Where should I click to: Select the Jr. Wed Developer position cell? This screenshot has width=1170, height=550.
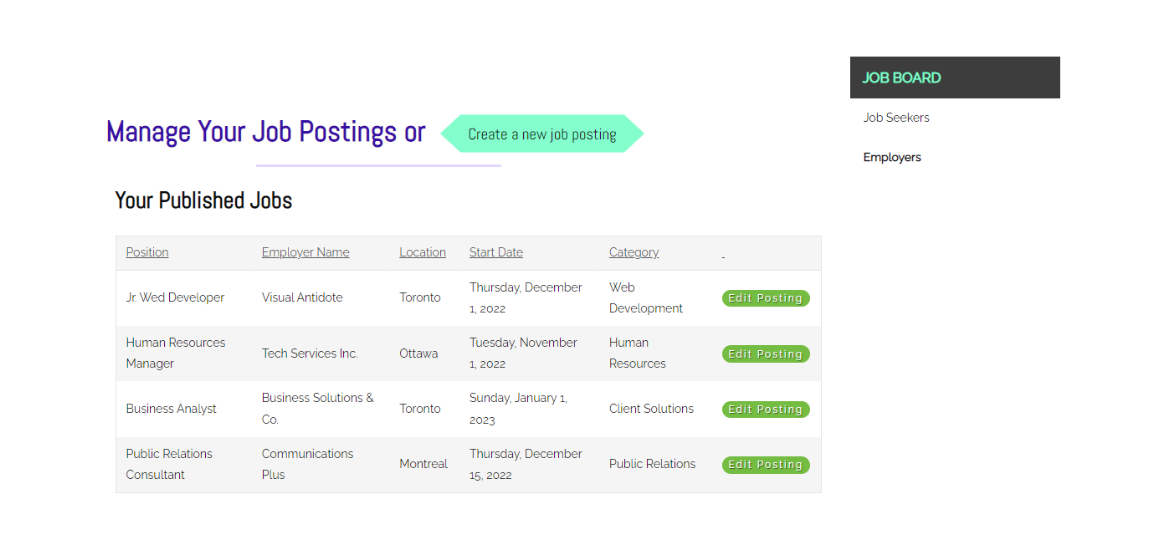[x=175, y=297]
